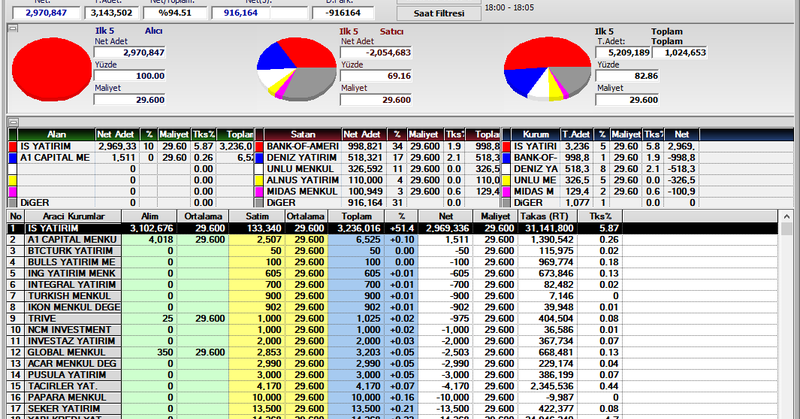Click the Satan table header

click(x=302, y=133)
